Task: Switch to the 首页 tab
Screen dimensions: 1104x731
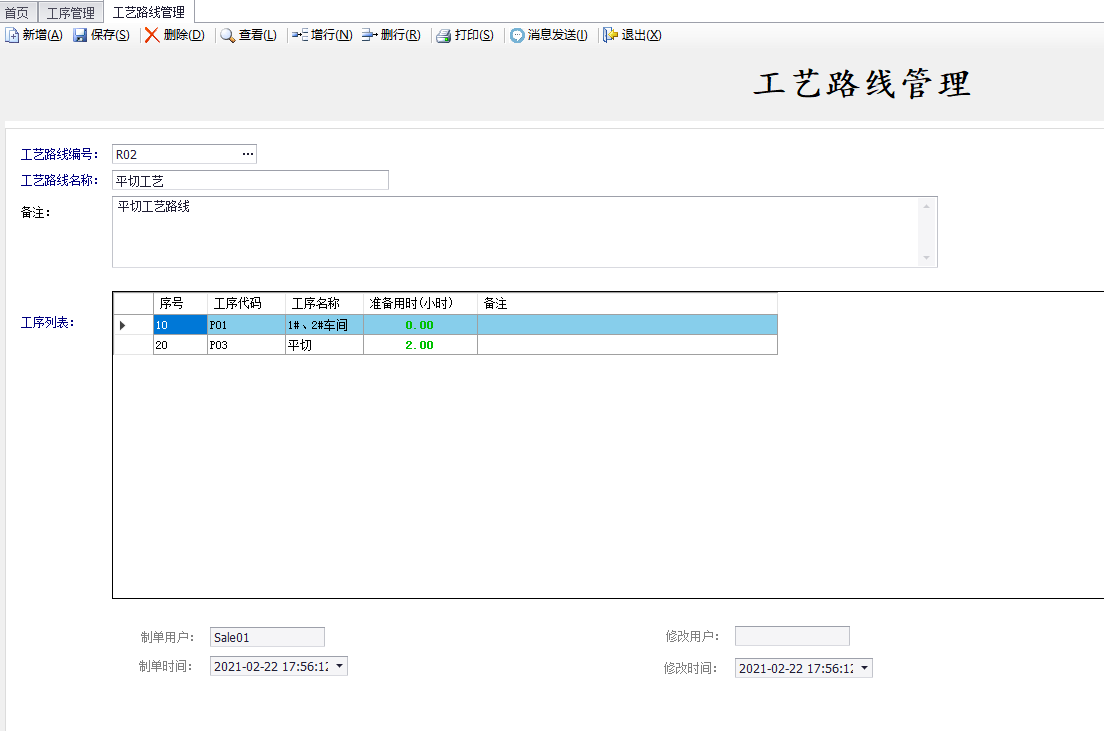Action: 17,12
